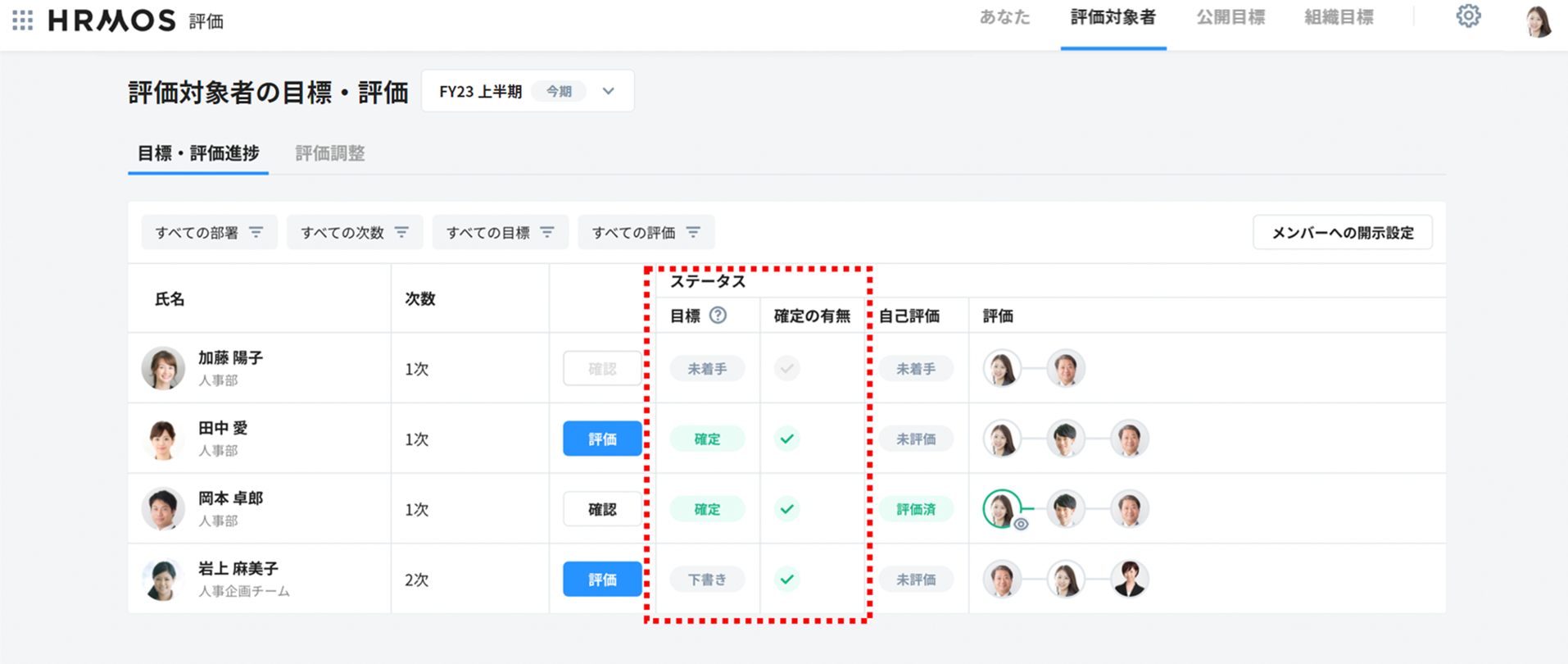The height and width of the screenshot is (664, 1568).
Task: Click the メンバーへの開示設定 button
Action: tap(1342, 233)
